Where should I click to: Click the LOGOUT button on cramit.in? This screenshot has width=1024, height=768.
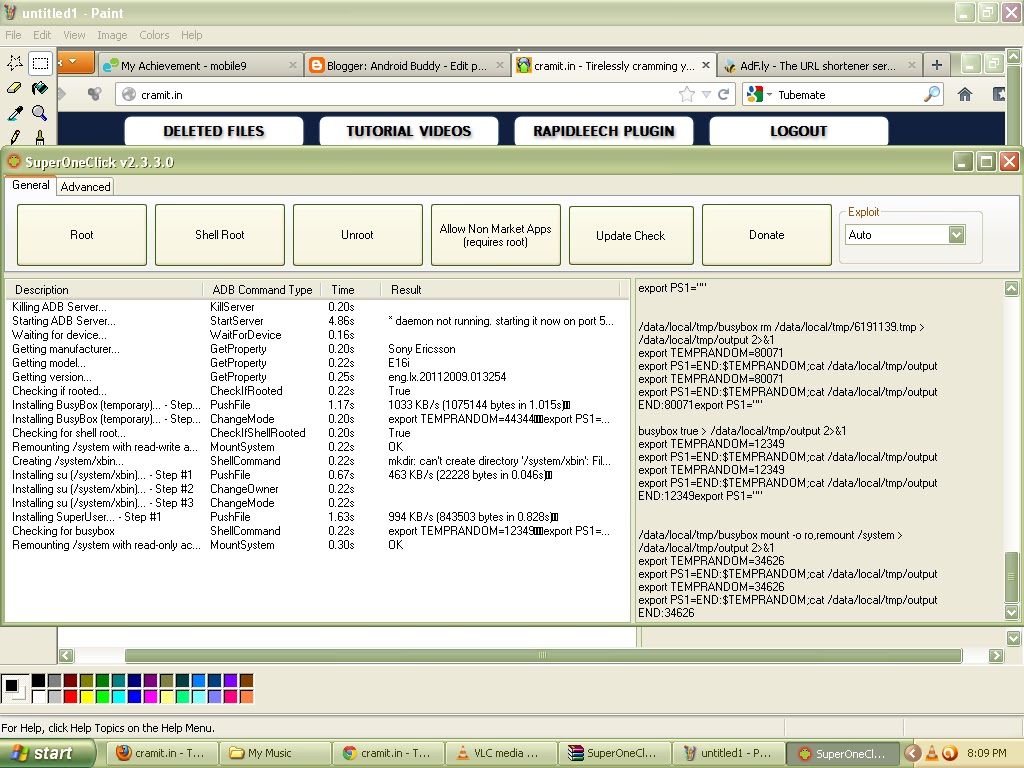click(799, 131)
